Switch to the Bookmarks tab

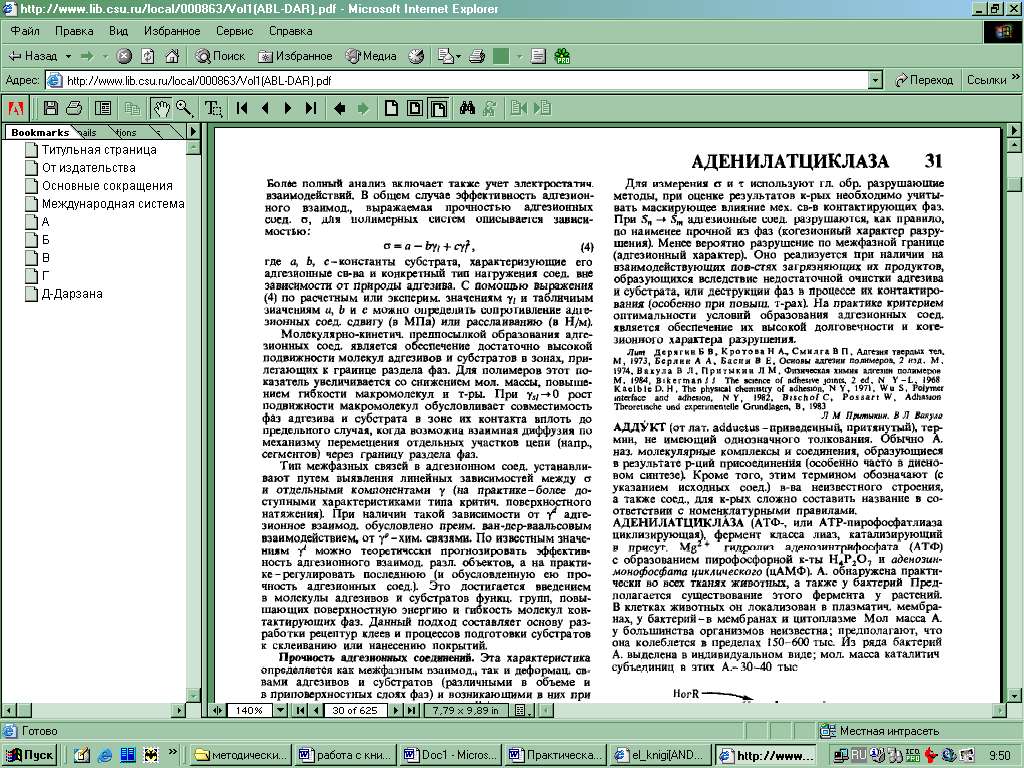point(40,133)
